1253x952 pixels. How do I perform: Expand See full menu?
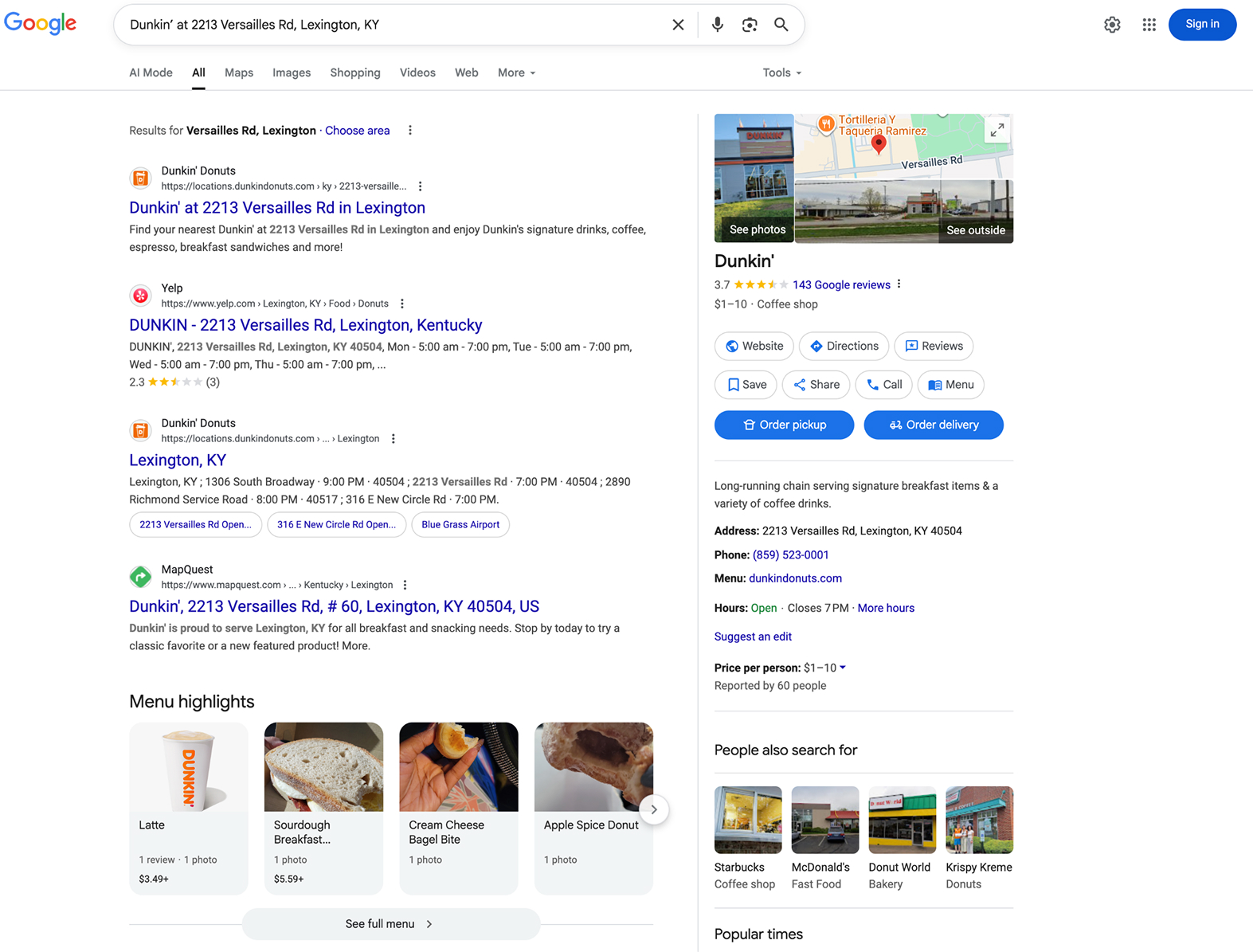[390, 924]
